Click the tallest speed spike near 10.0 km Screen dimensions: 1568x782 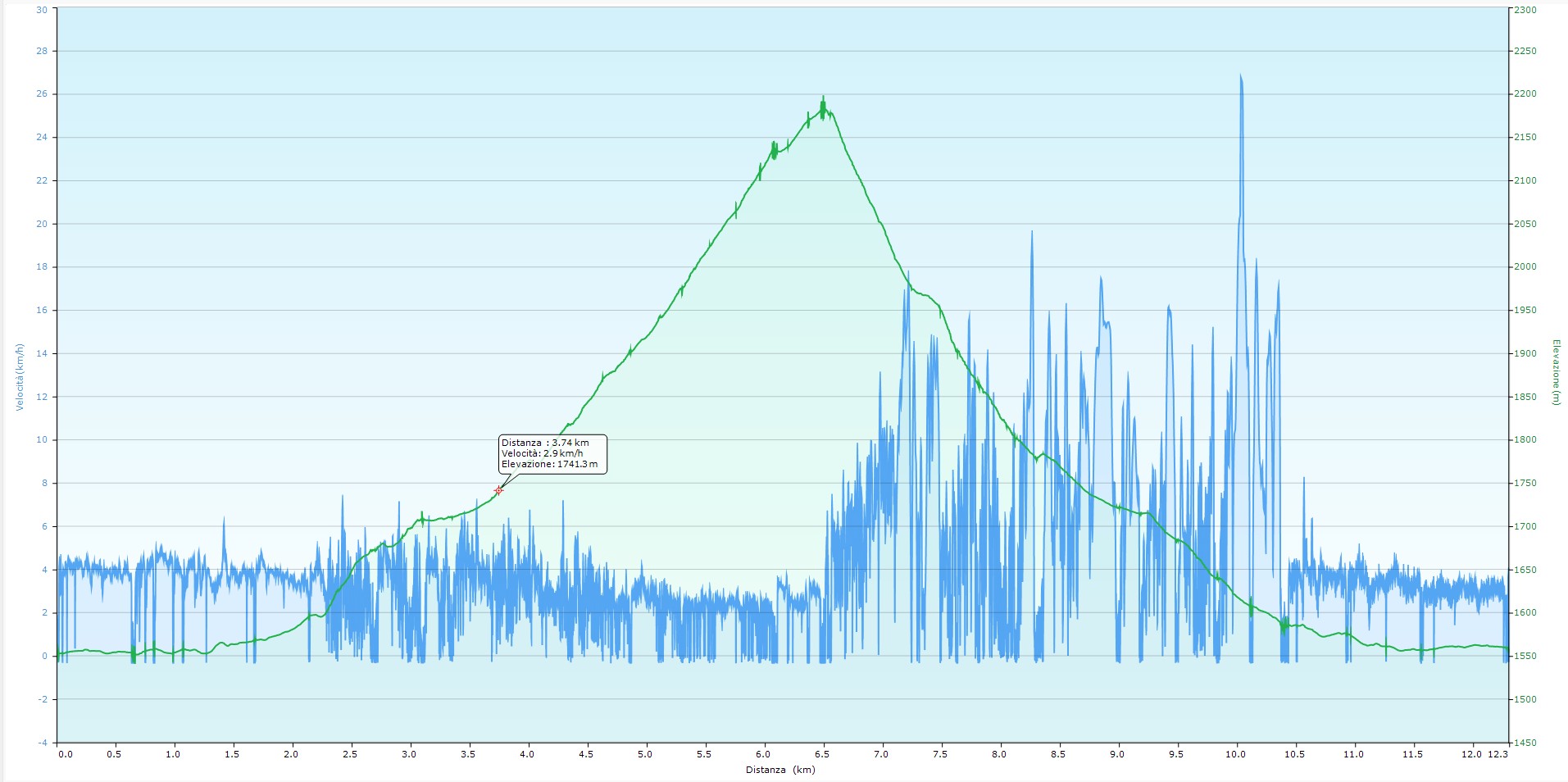tap(1240, 78)
